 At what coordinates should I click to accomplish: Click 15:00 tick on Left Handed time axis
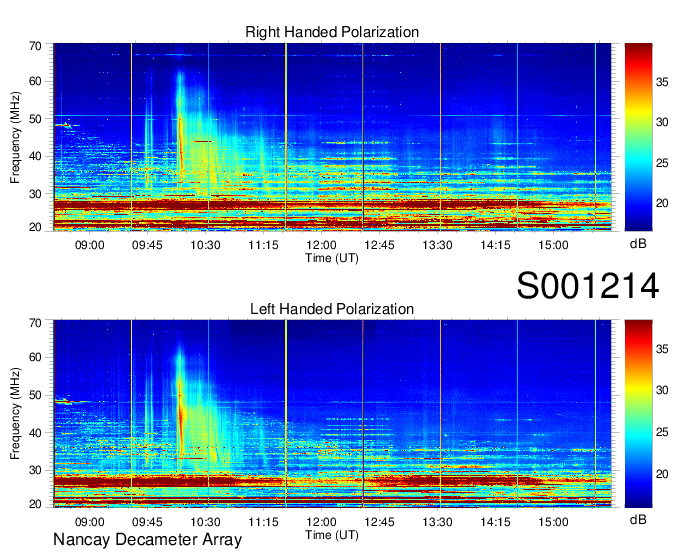click(x=553, y=522)
